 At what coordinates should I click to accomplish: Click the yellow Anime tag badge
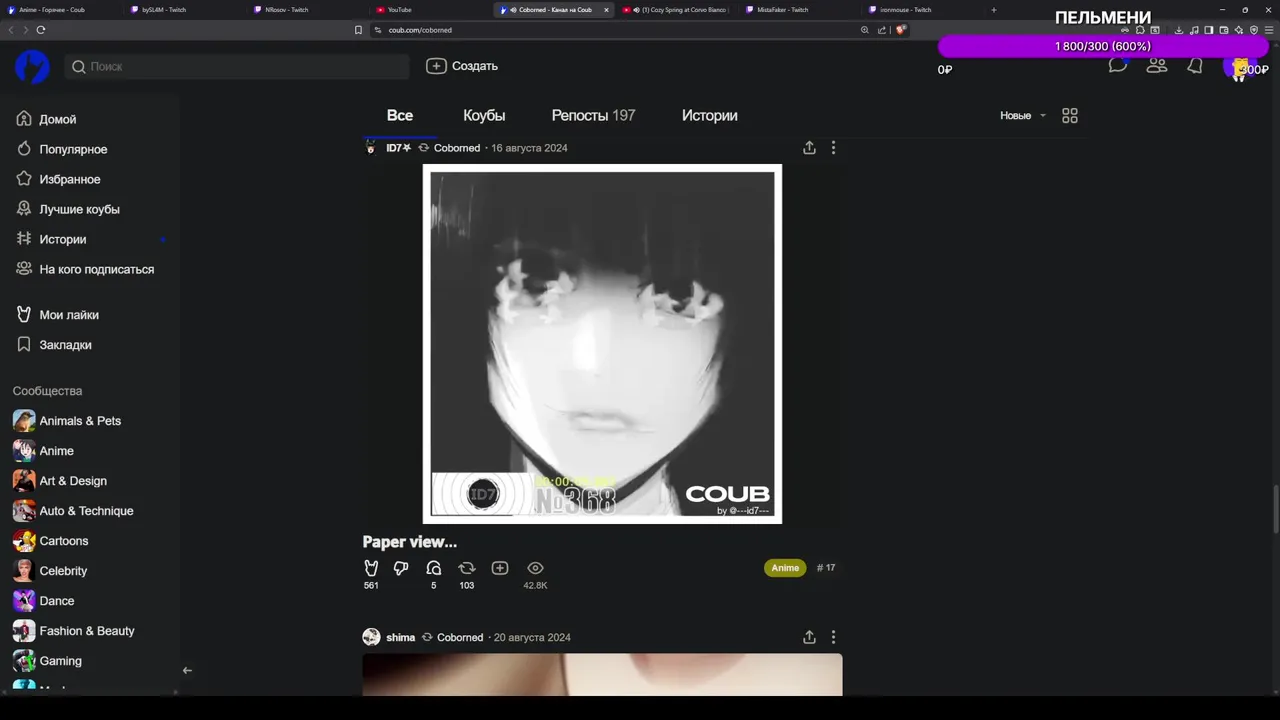(x=785, y=568)
